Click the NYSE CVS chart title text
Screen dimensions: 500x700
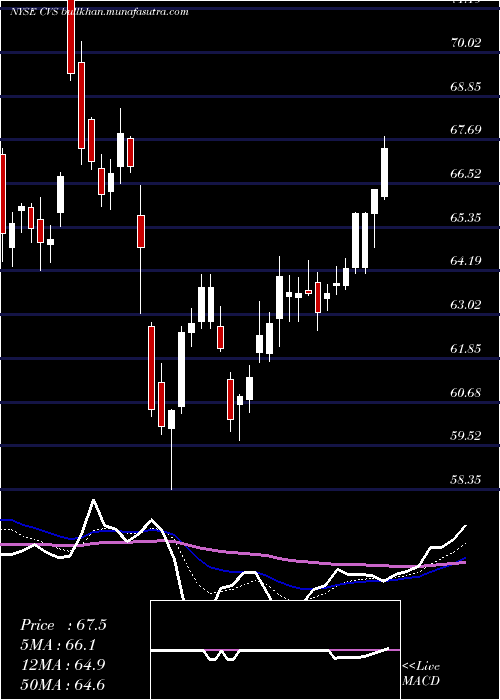99,12
